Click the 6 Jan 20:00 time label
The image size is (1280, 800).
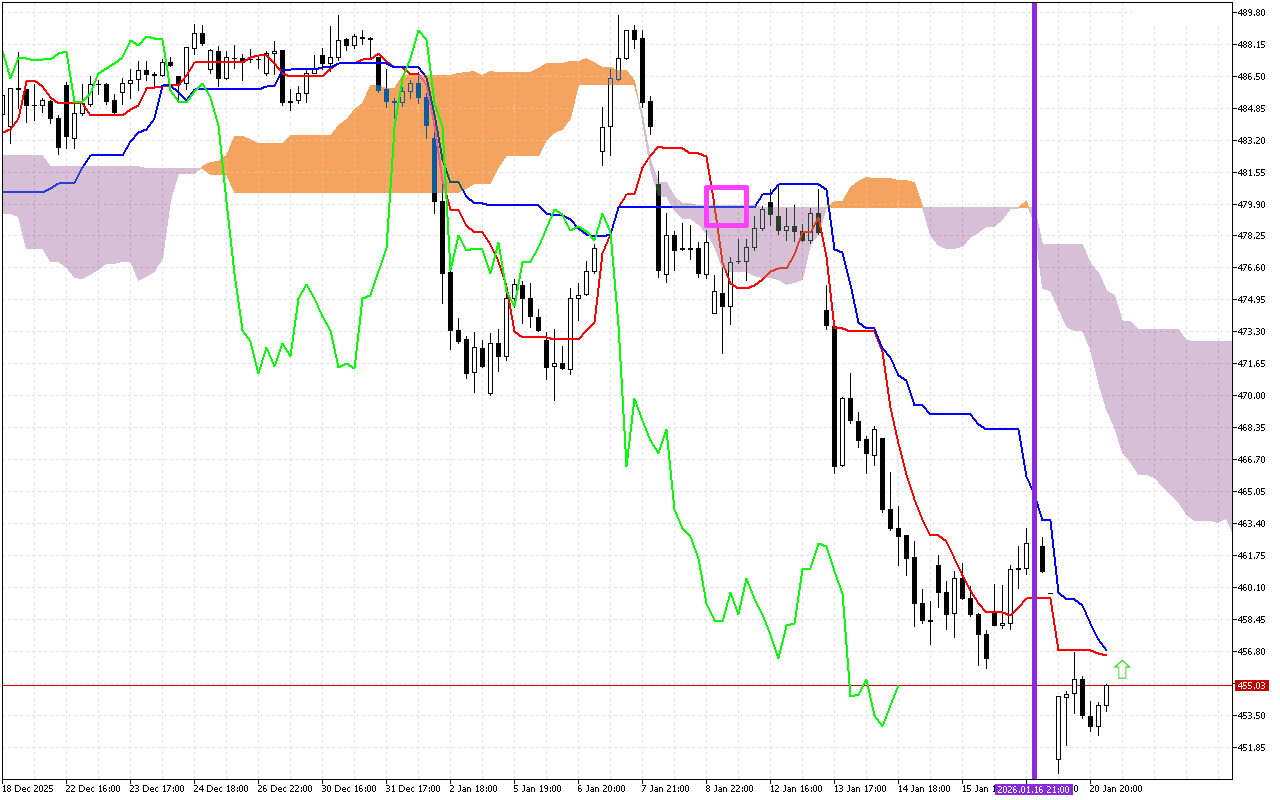(x=600, y=789)
